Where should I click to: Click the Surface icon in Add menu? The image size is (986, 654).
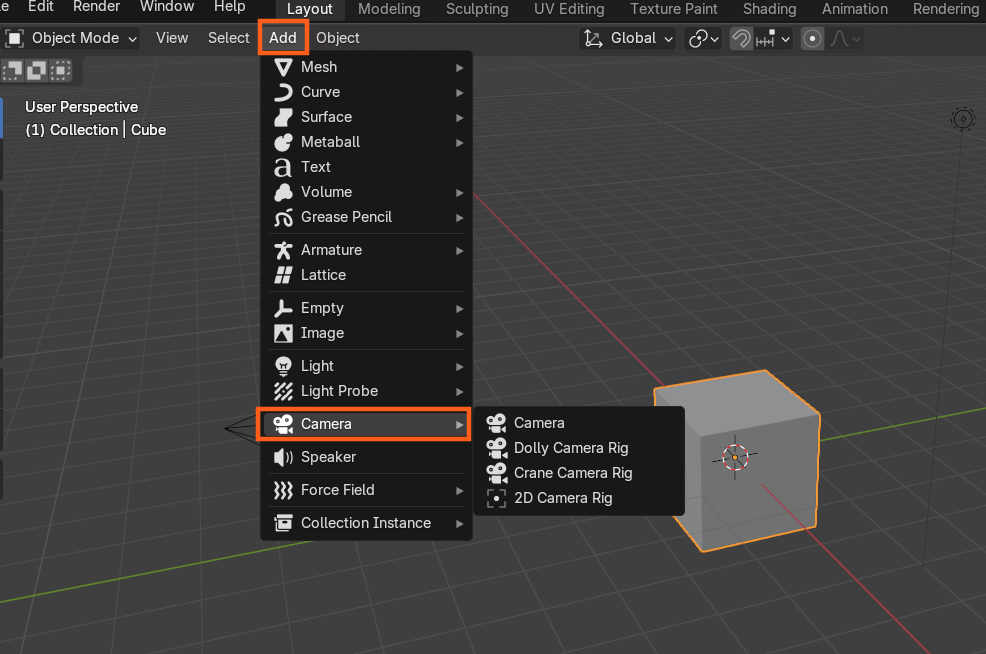pyautogui.click(x=283, y=117)
